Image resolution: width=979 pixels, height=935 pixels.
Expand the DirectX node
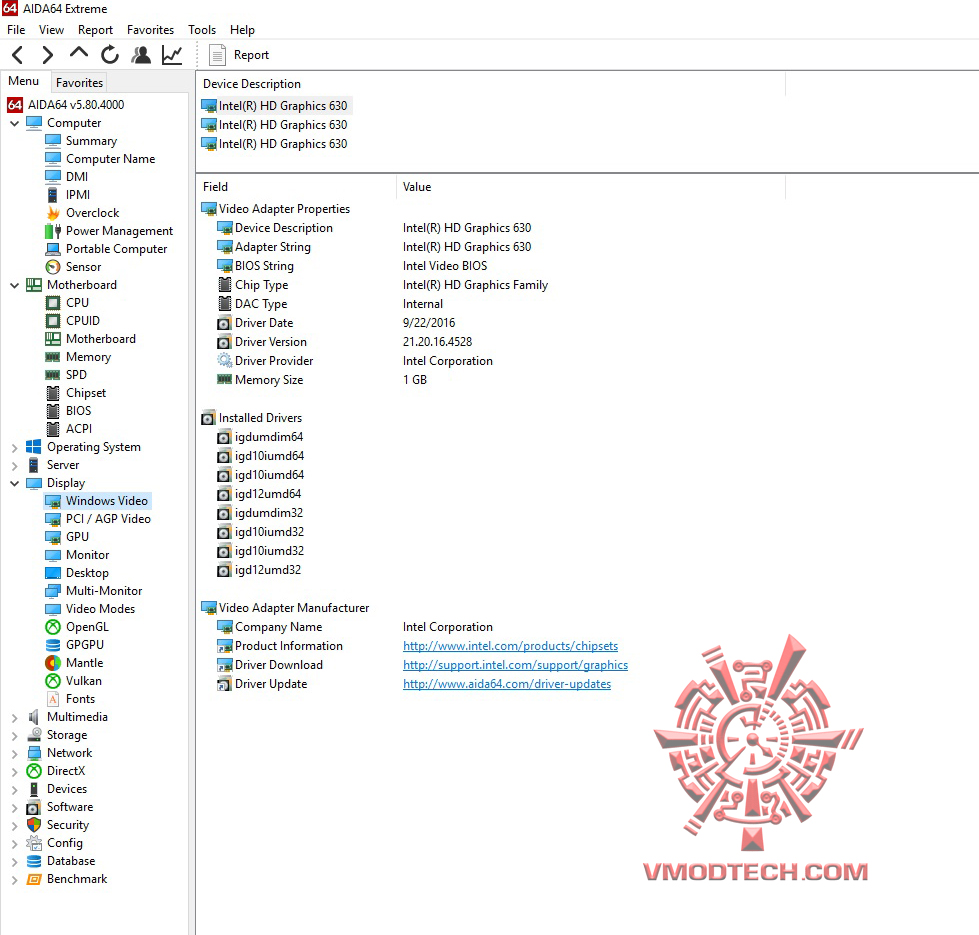(15, 772)
